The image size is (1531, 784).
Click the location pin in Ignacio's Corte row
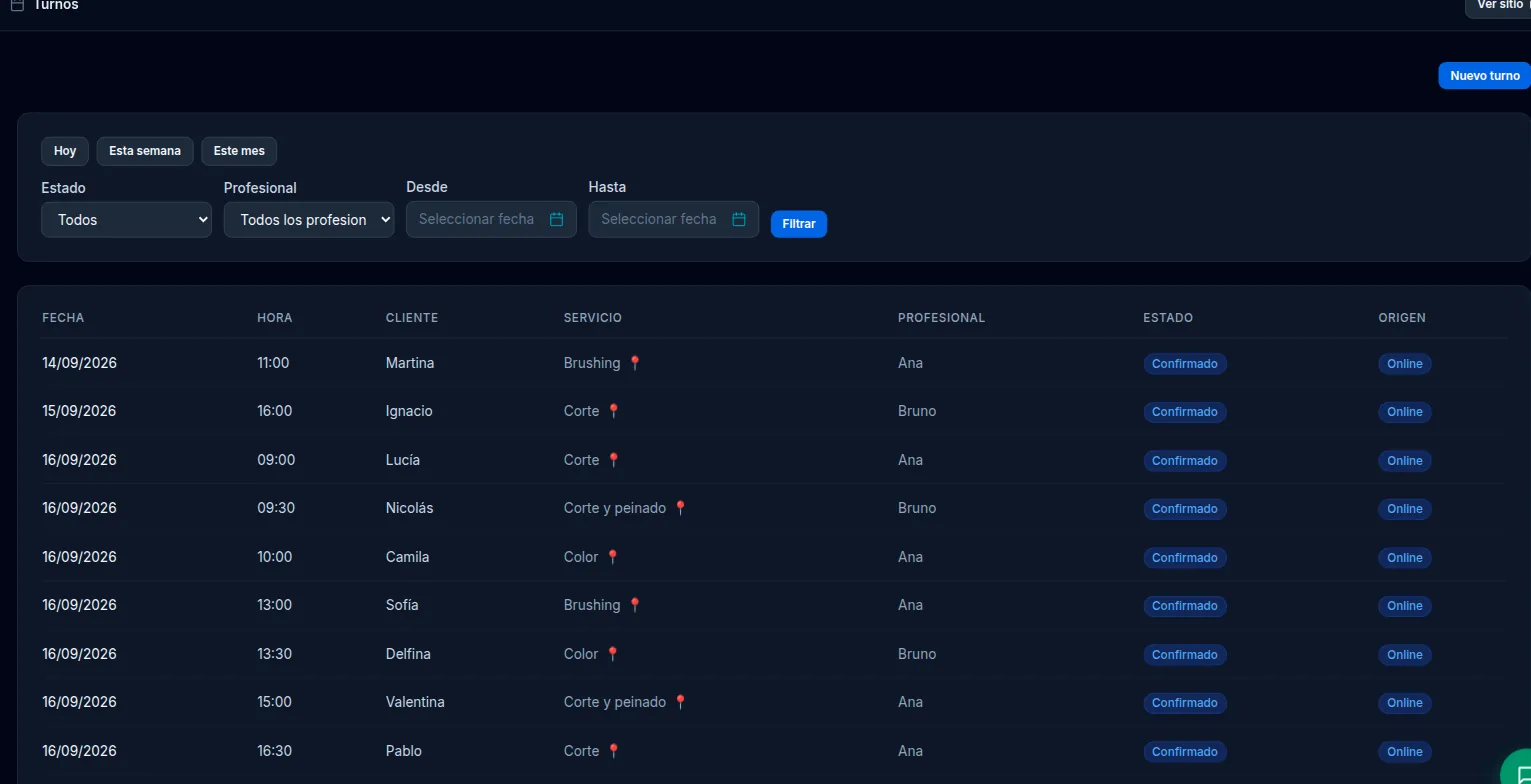[x=614, y=411]
